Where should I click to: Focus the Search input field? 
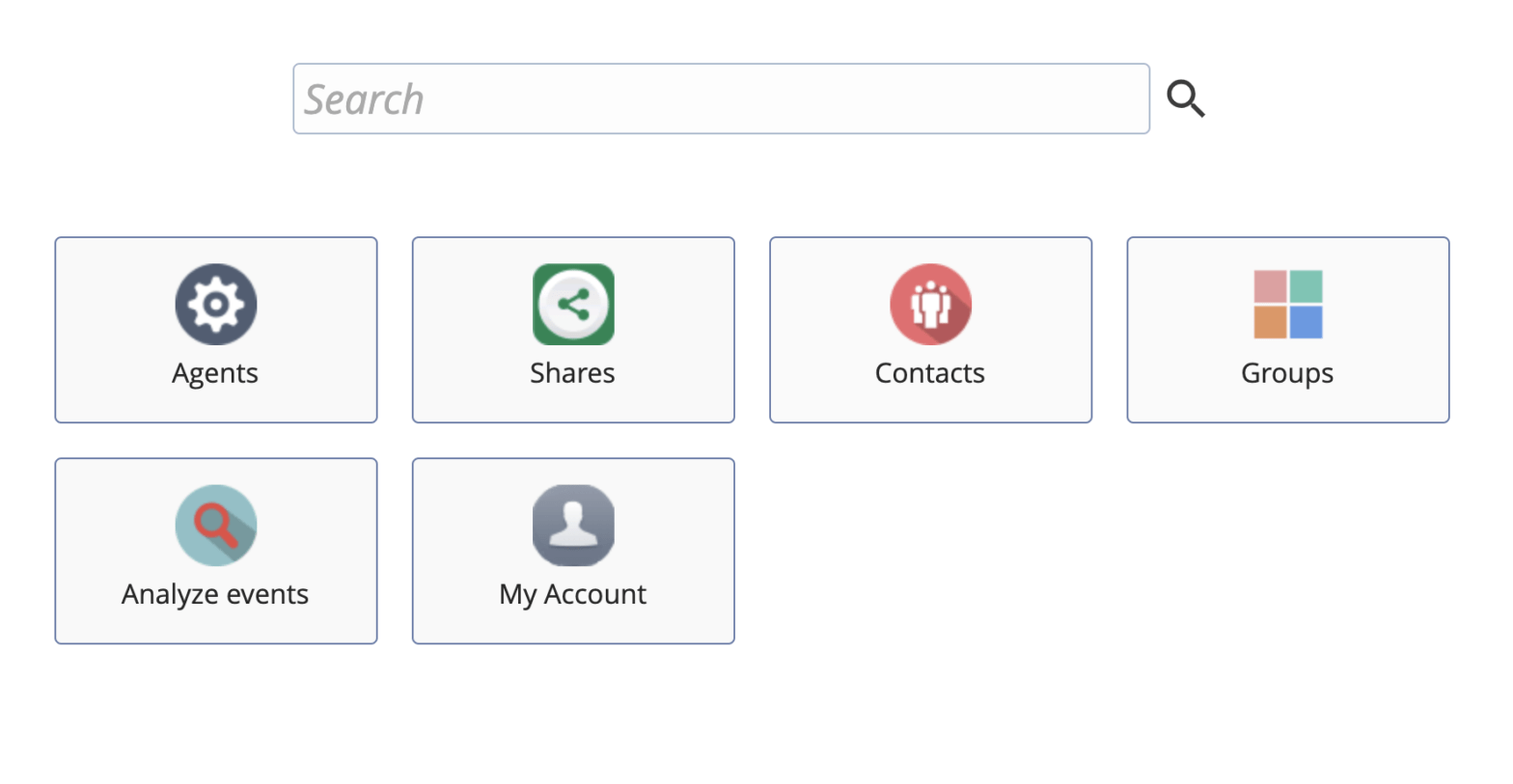721,98
